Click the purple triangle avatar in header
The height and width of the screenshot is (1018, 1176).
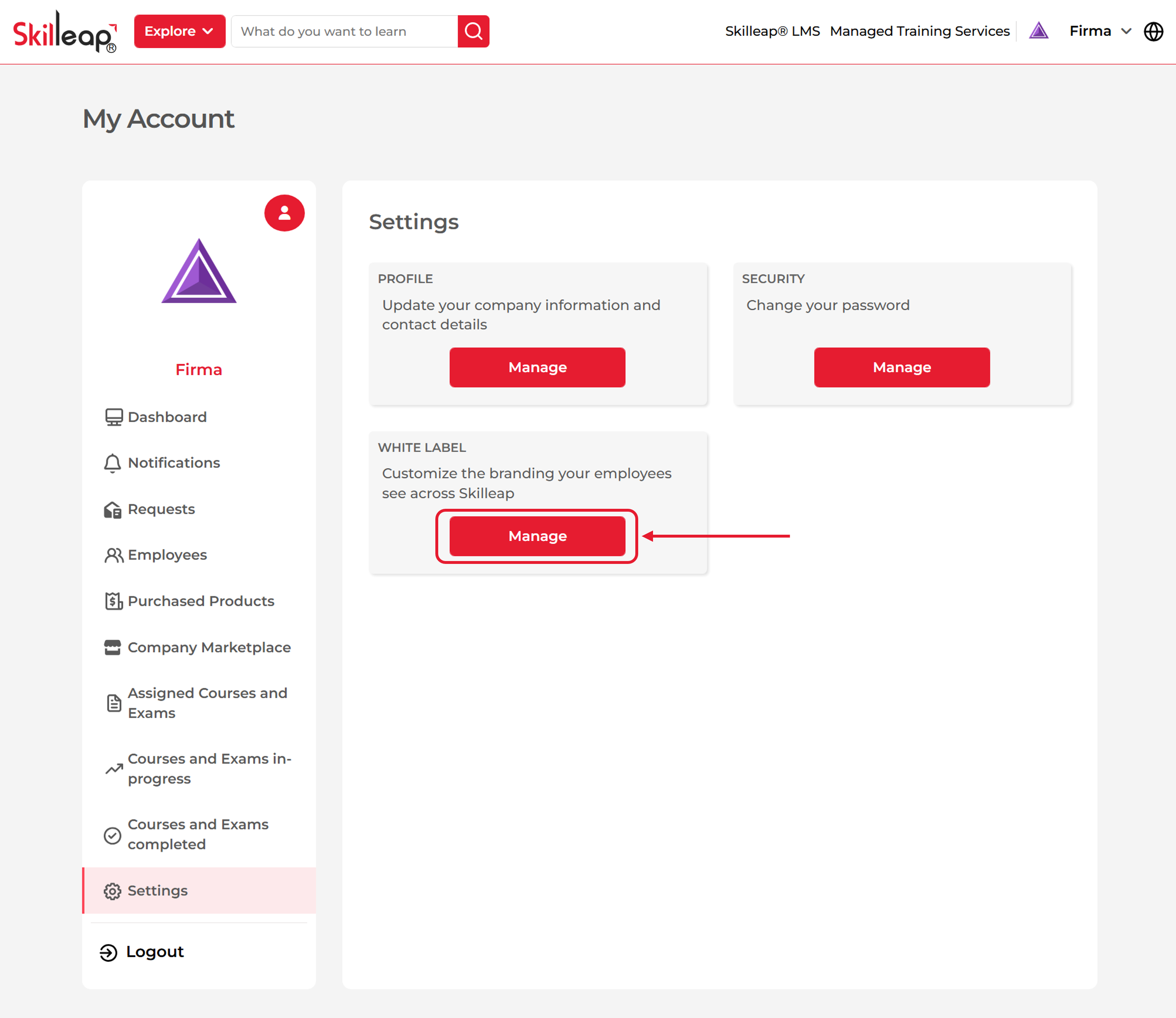(1039, 31)
